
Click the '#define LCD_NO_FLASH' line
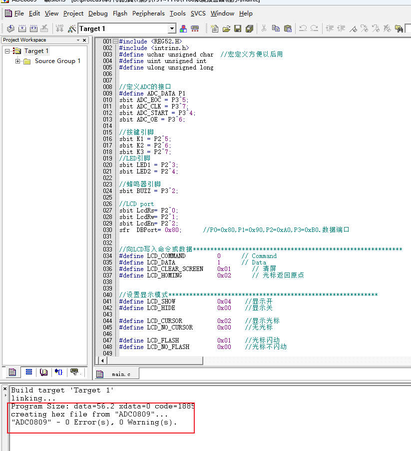(x=154, y=347)
